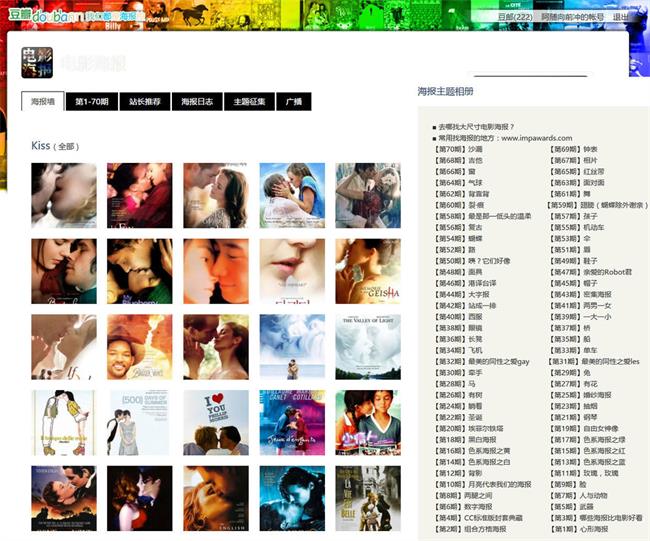
Task: Open the first kiss poster thumbnail
Action: pos(63,195)
